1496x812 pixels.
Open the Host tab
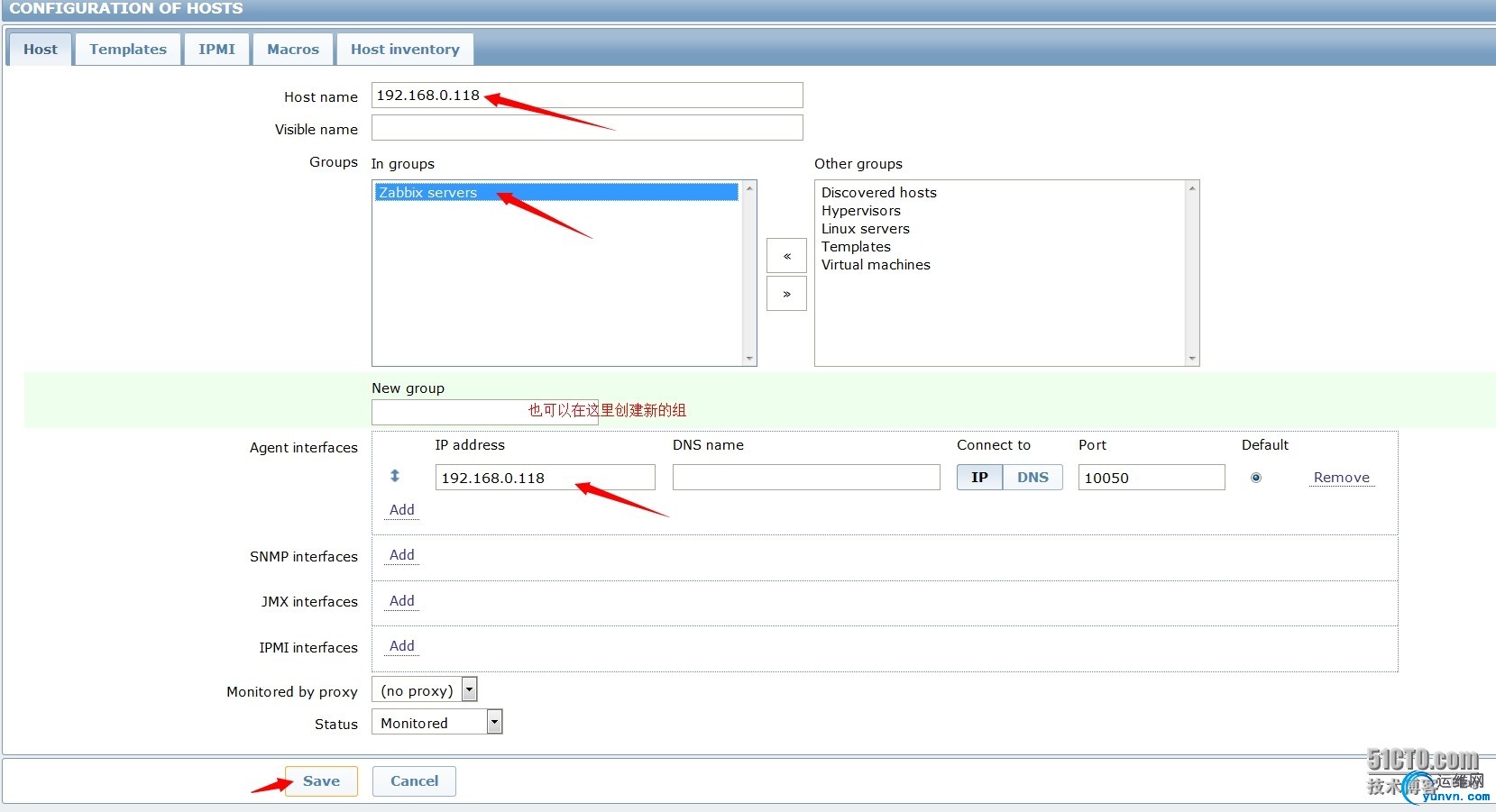41,50
